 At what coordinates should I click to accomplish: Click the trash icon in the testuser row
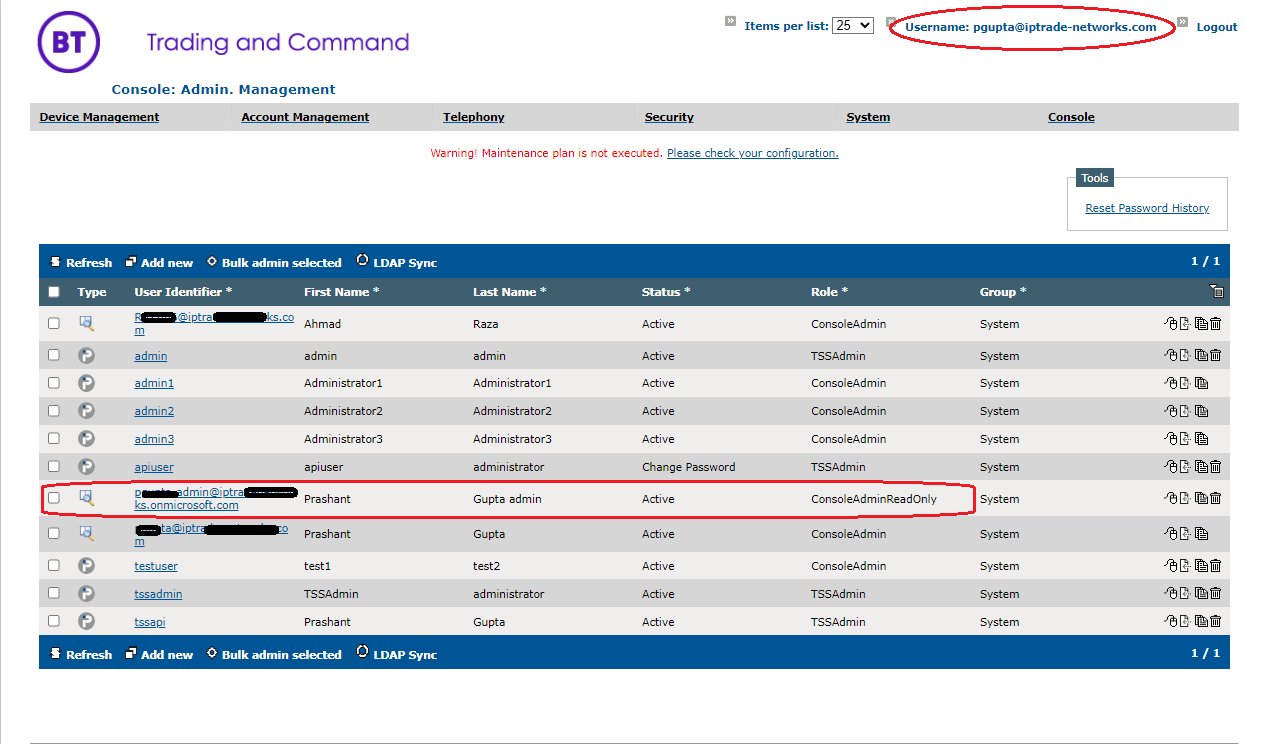click(x=1216, y=566)
